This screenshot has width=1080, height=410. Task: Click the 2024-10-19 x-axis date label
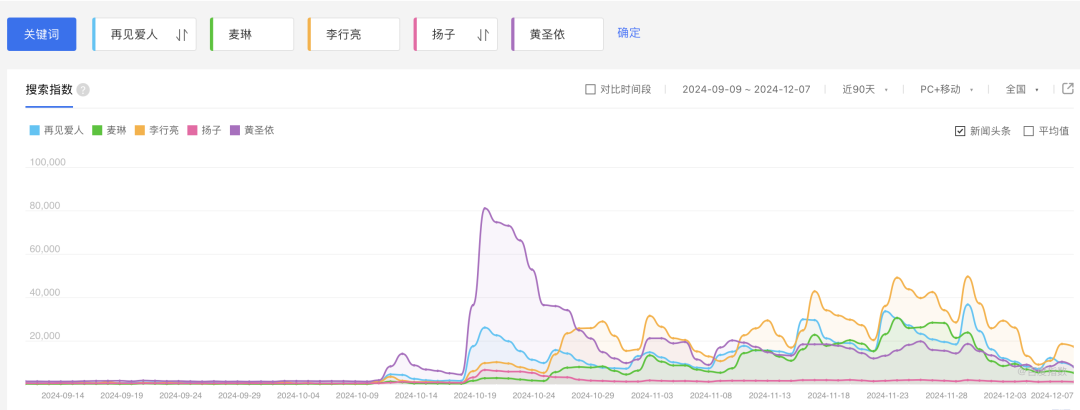pos(475,396)
